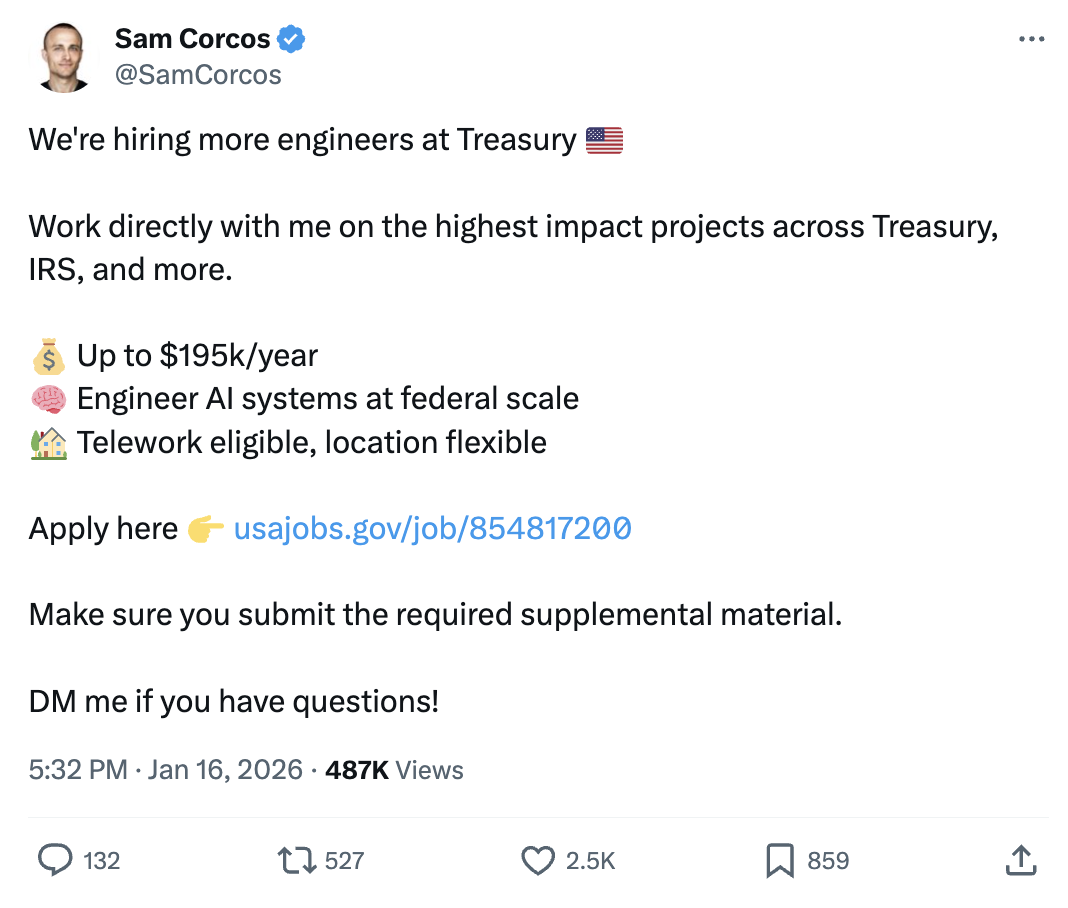Open the more options menu with the three dots
This screenshot has height=908, width=1068.
click(1032, 38)
